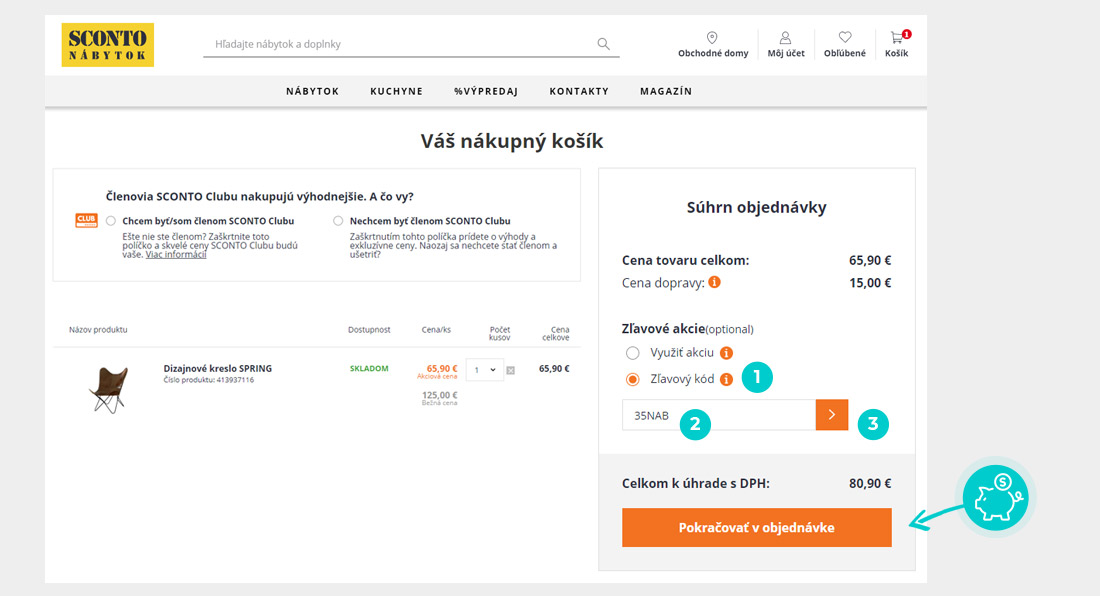Click the SCONTO Nábytok logo

(x=107, y=45)
